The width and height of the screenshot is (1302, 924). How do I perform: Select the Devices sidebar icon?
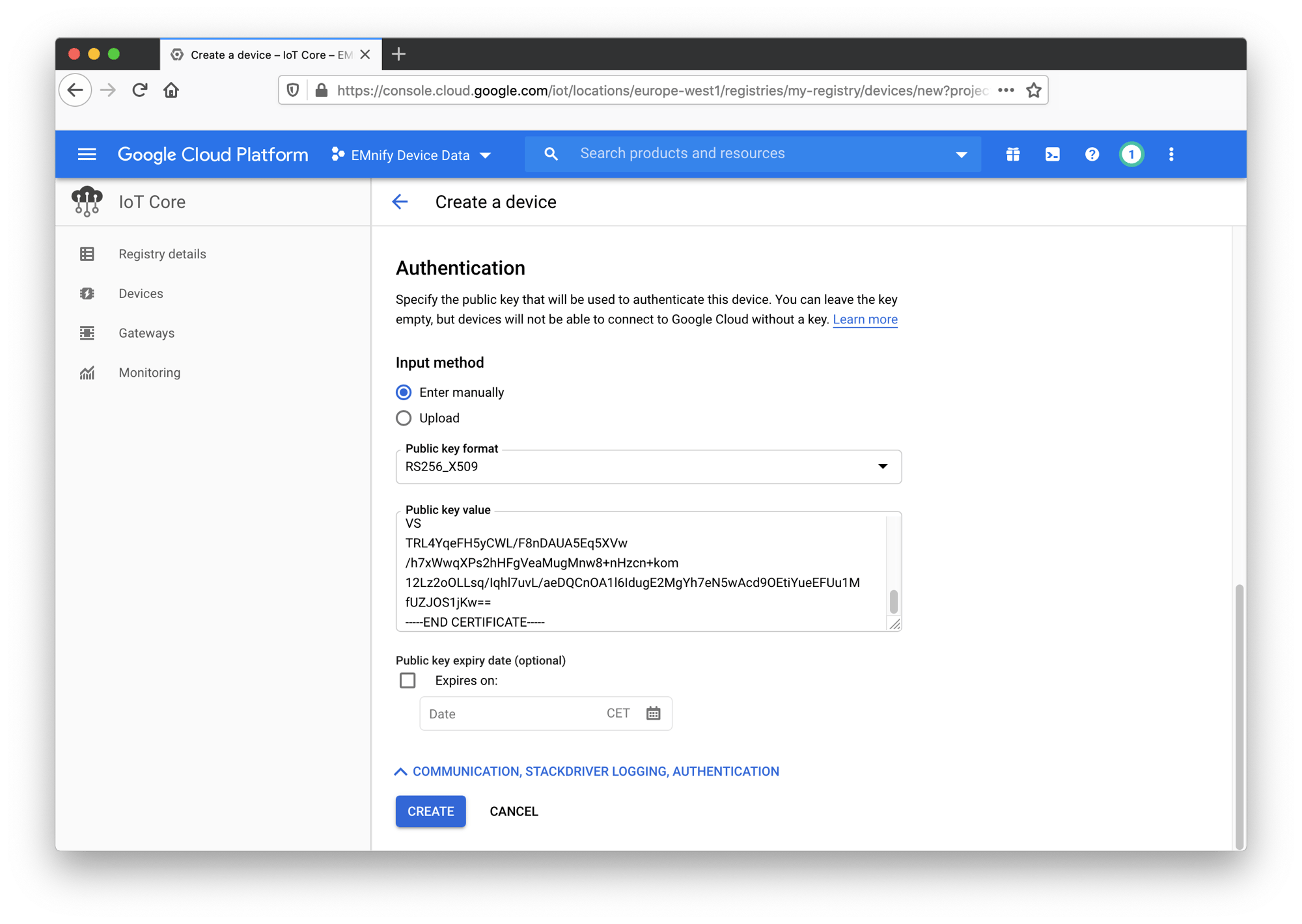87,293
